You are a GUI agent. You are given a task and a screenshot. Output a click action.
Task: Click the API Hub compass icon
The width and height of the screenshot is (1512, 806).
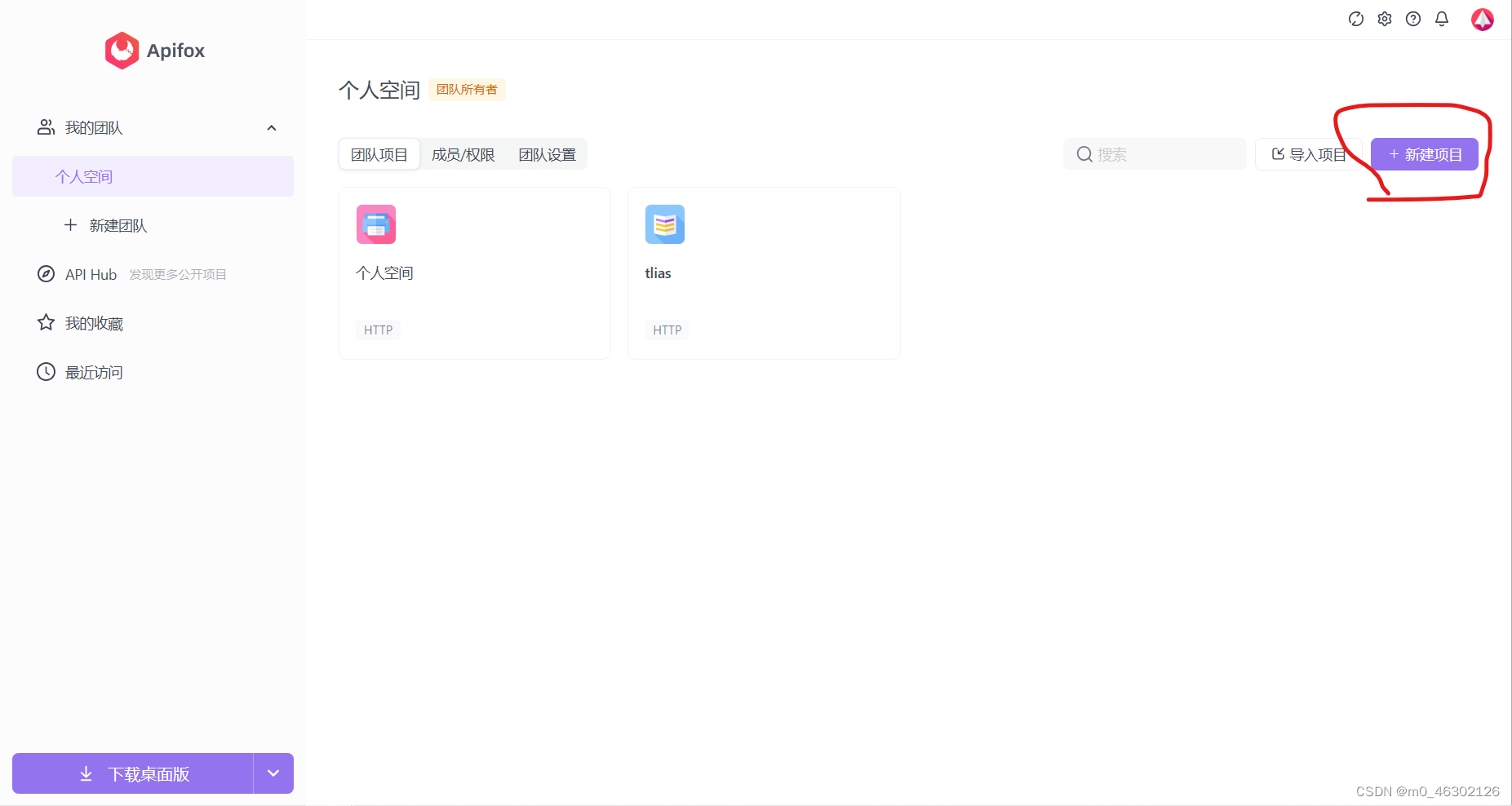pyautogui.click(x=47, y=274)
